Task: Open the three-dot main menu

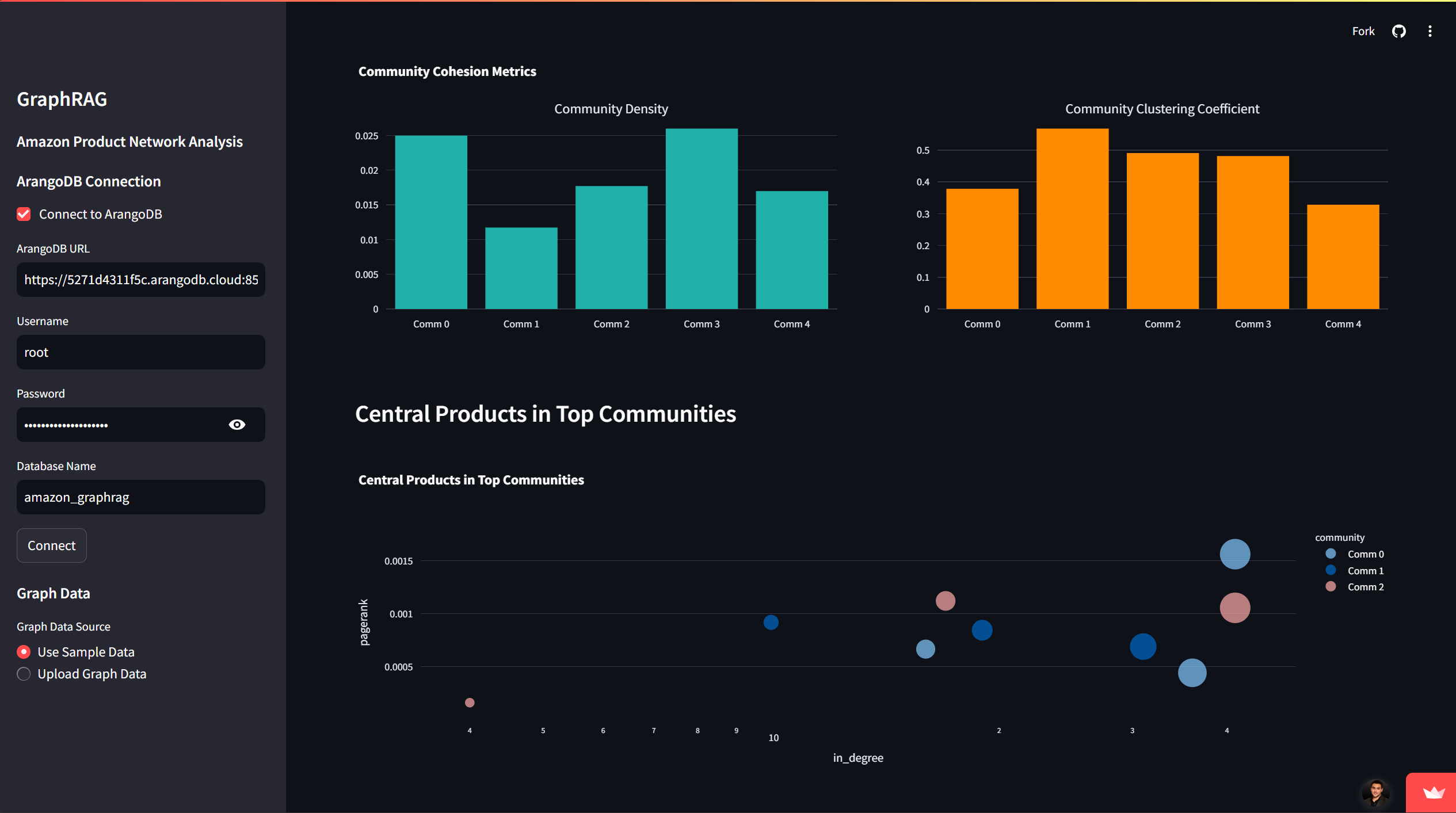Action: (x=1430, y=31)
